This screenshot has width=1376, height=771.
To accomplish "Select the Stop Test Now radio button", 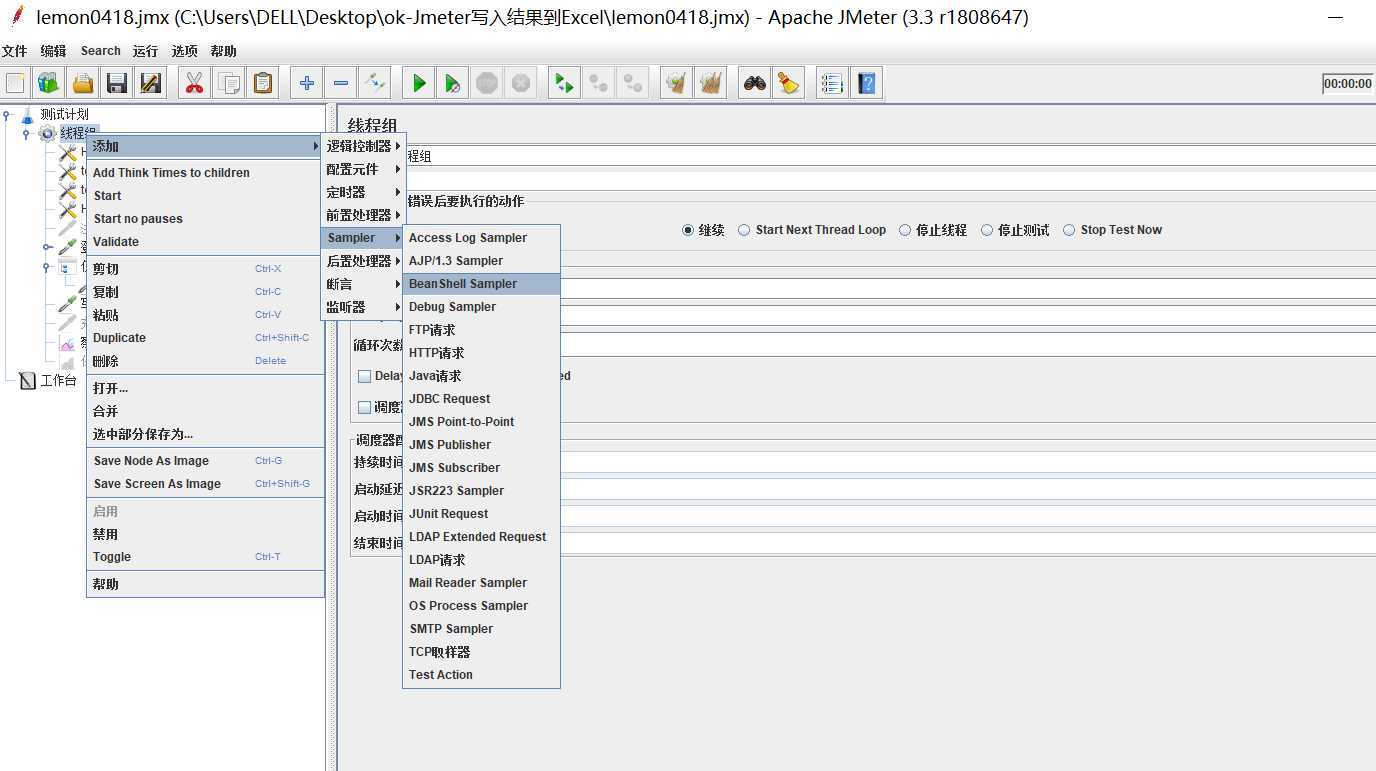I will pyautogui.click(x=1069, y=230).
